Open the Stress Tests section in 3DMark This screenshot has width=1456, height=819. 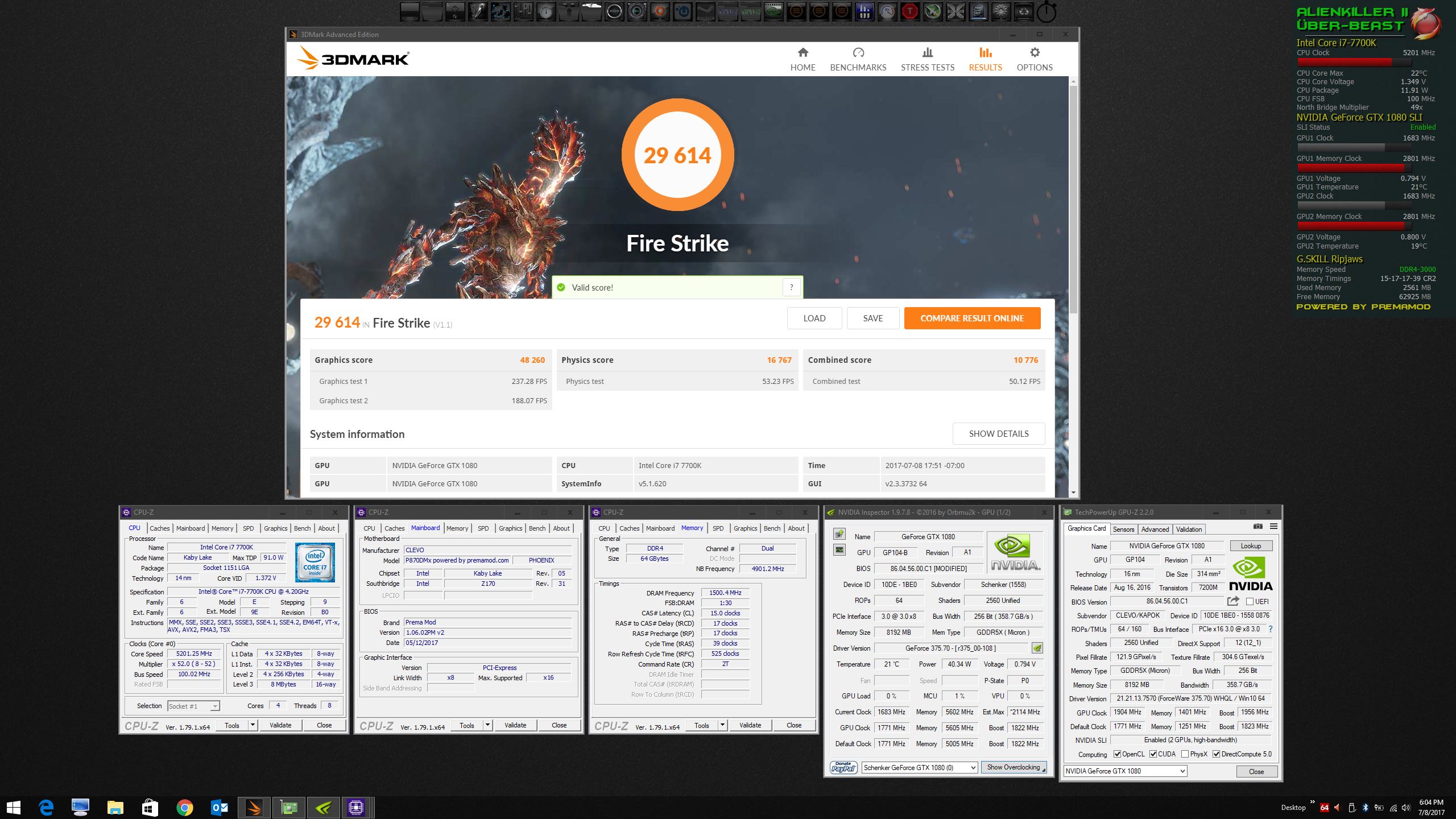(927, 59)
